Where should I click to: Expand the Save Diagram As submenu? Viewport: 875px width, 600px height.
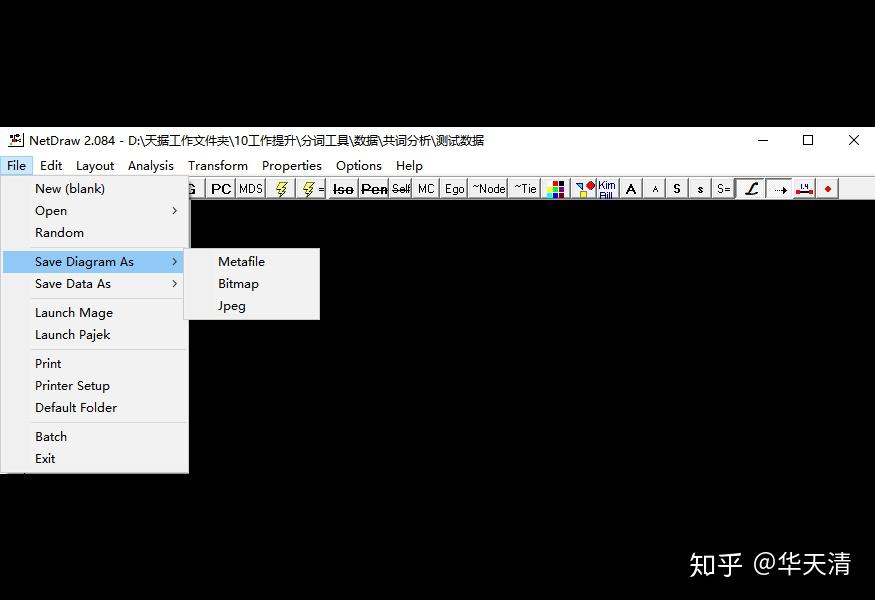(174, 261)
